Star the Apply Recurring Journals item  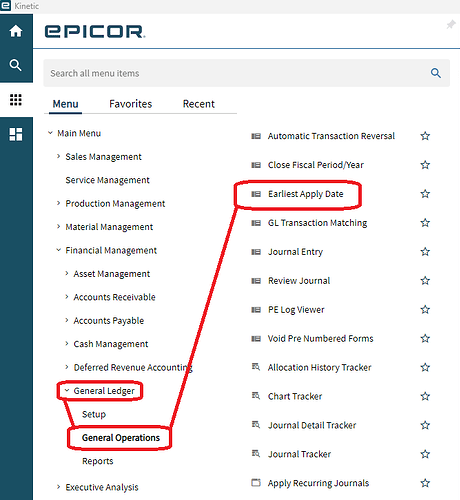tap(425, 483)
